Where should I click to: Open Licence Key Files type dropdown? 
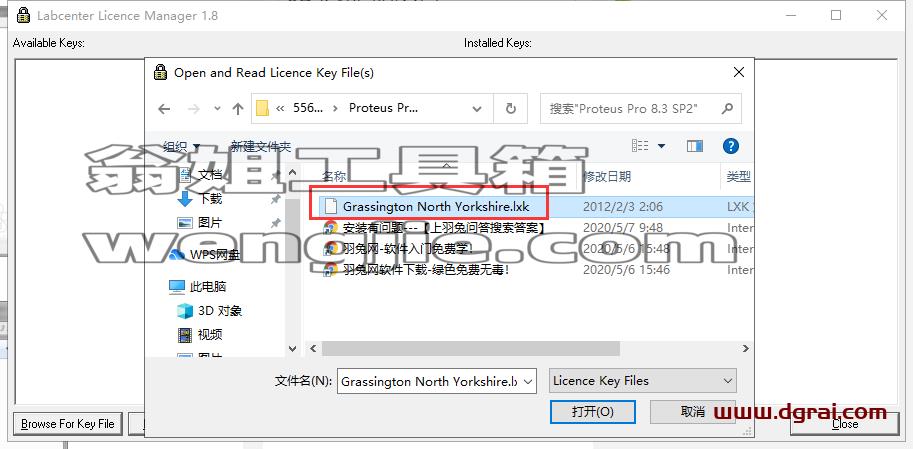click(643, 381)
